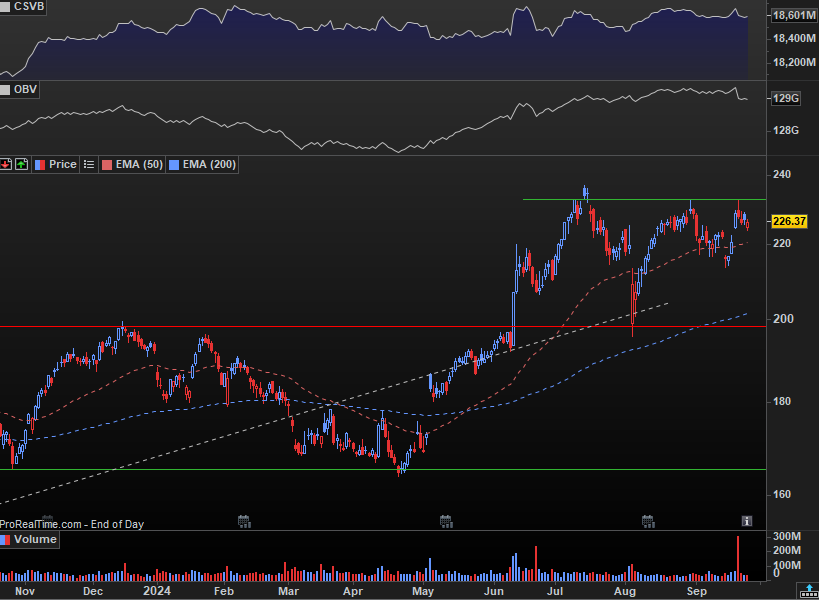
Task: Select the OBV indicator label
Action: (x=23, y=89)
